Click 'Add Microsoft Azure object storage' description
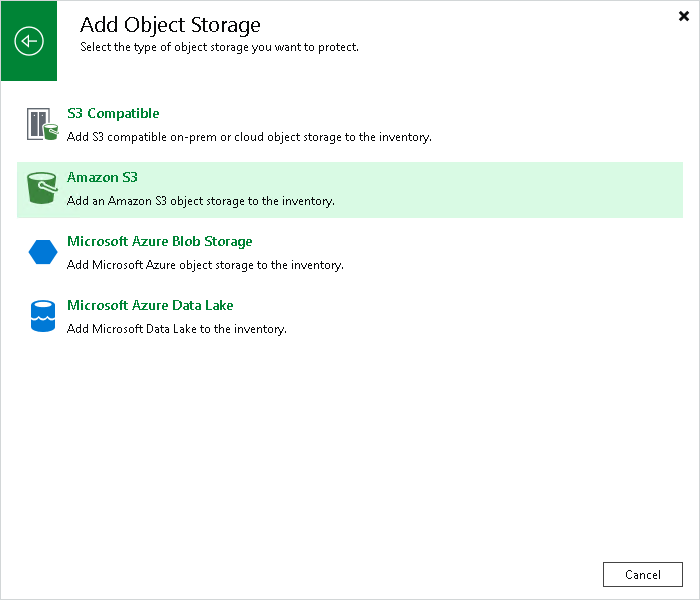Viewport: 700px width, 600px height. coord(205,265)
